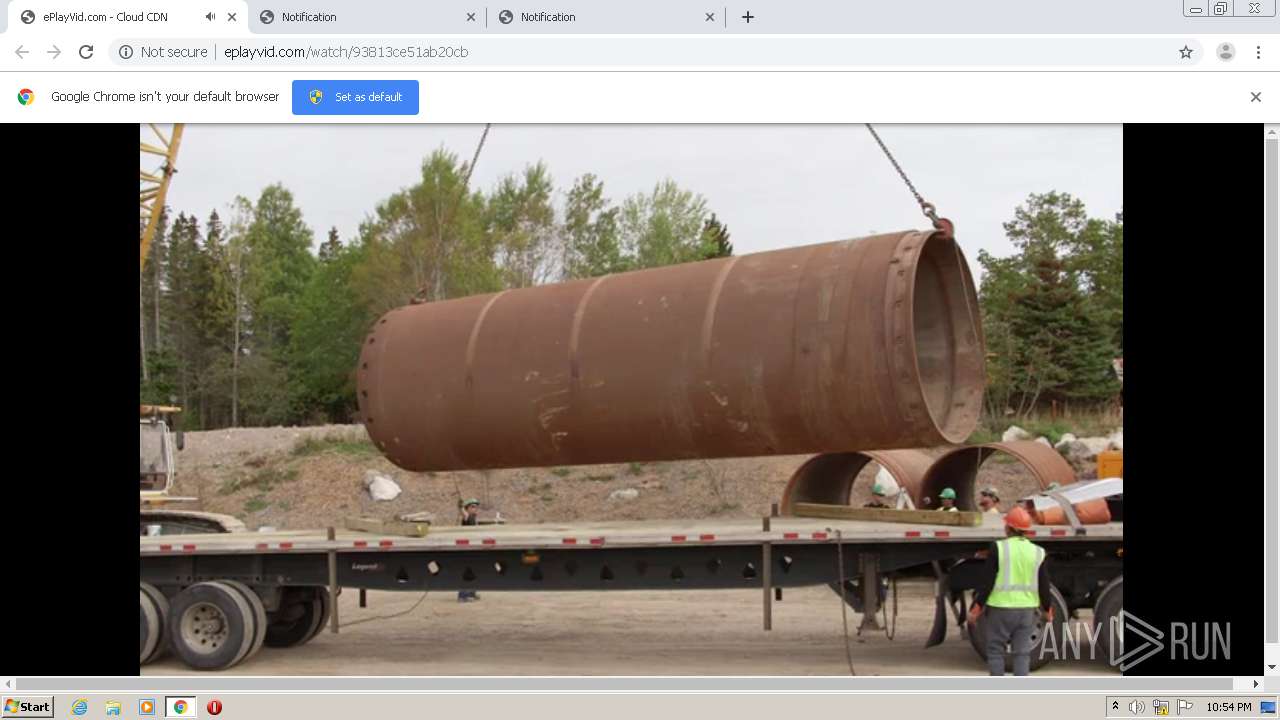Screen dimensions: 1280x720
Task: Click the 10:54 PM clock
Action: pos(1229,707)
